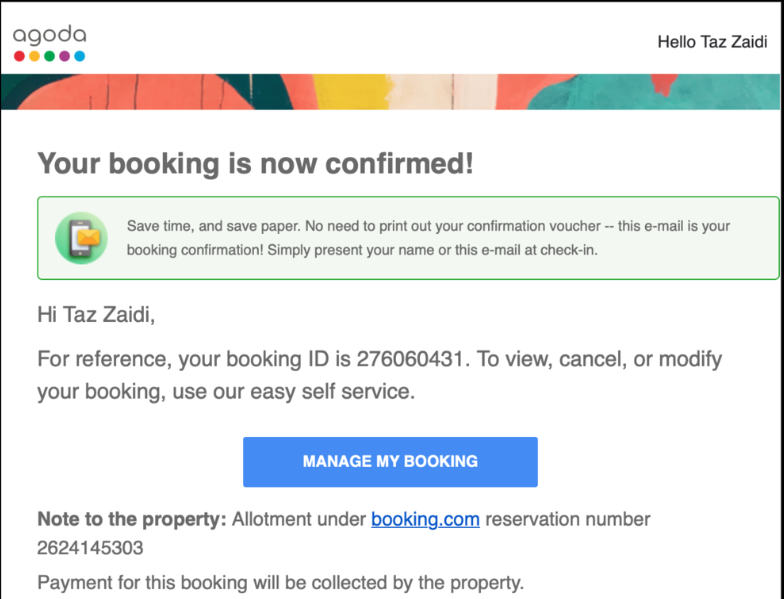Click the Note to the property label
Image resolution: width=784 pixels, height=599 pixels.
click(132, 519)
